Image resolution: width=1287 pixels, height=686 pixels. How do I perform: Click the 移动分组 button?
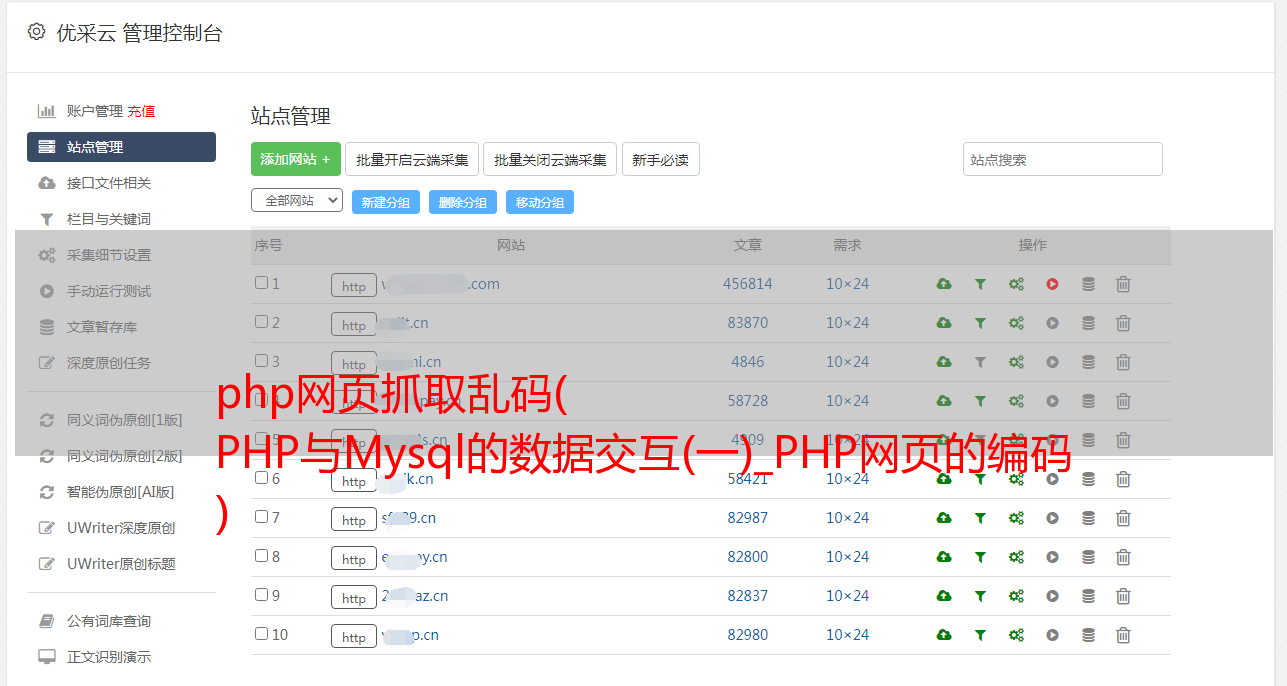(540, 202)
